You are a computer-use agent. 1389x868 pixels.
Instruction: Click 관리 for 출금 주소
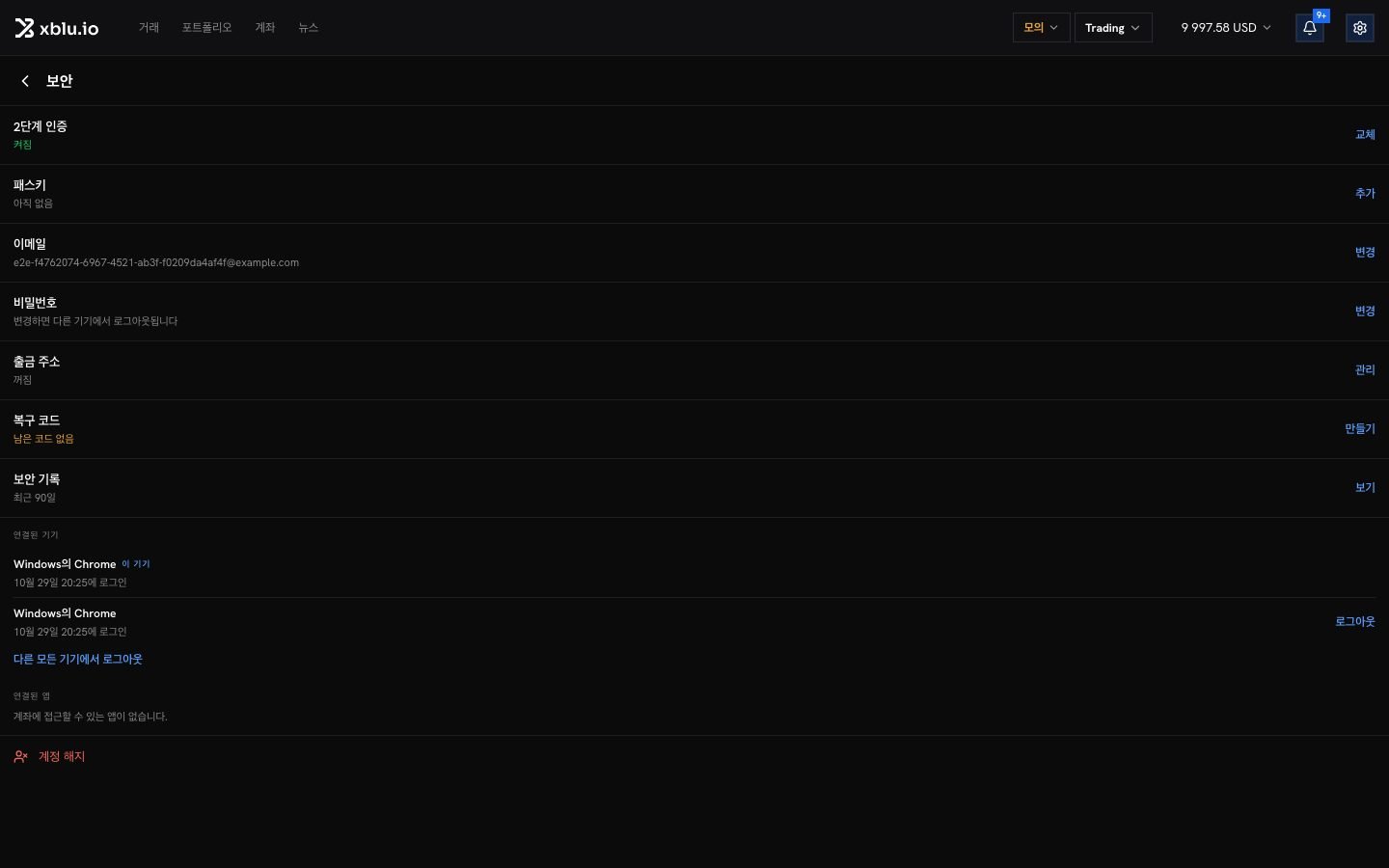pos(1365,370)
